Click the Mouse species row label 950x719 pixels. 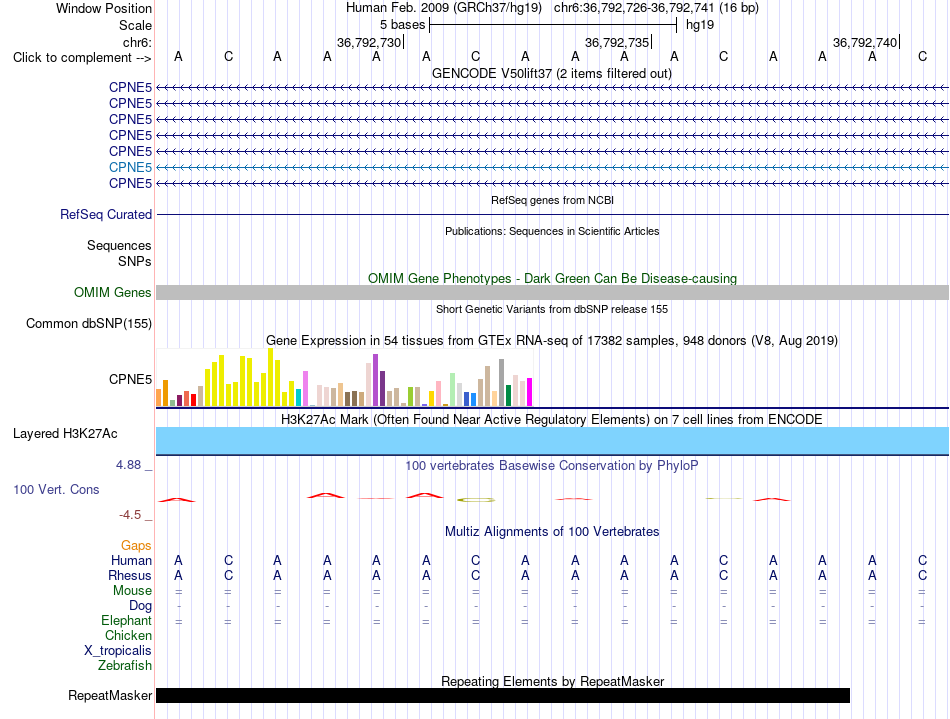tap(133, 591)
